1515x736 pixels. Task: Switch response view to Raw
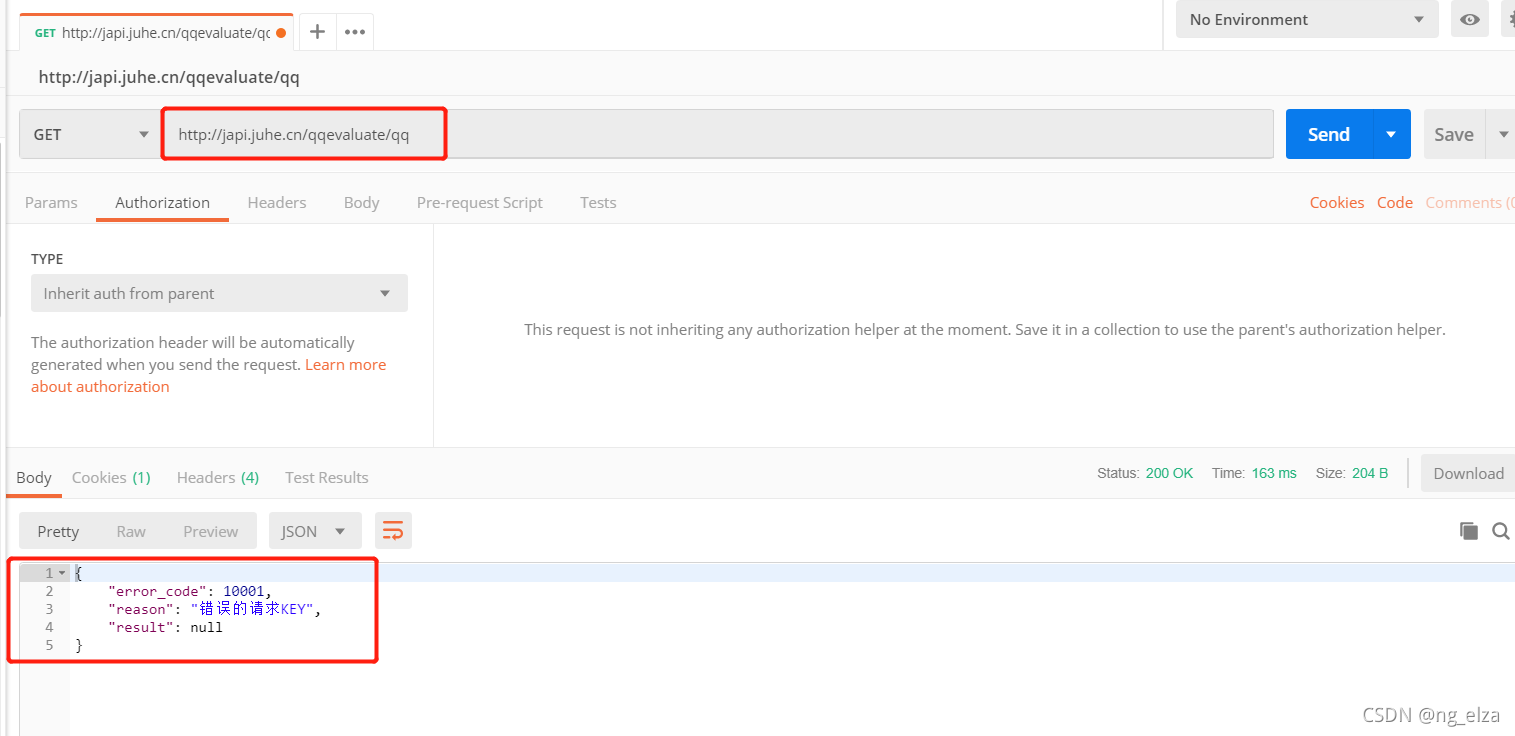[131, 531]
